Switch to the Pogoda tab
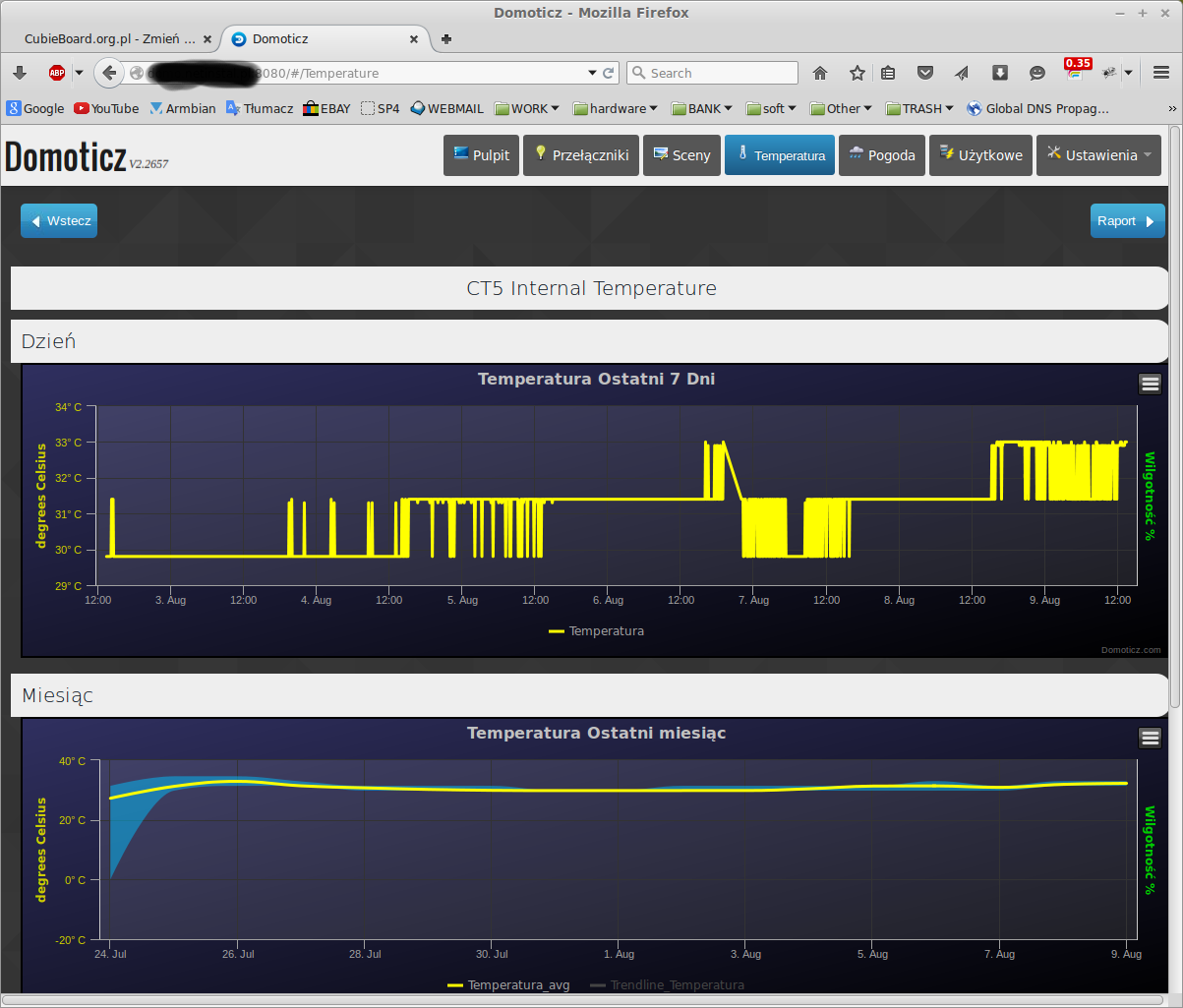Screen dimensions: 1183x1008 881,155
